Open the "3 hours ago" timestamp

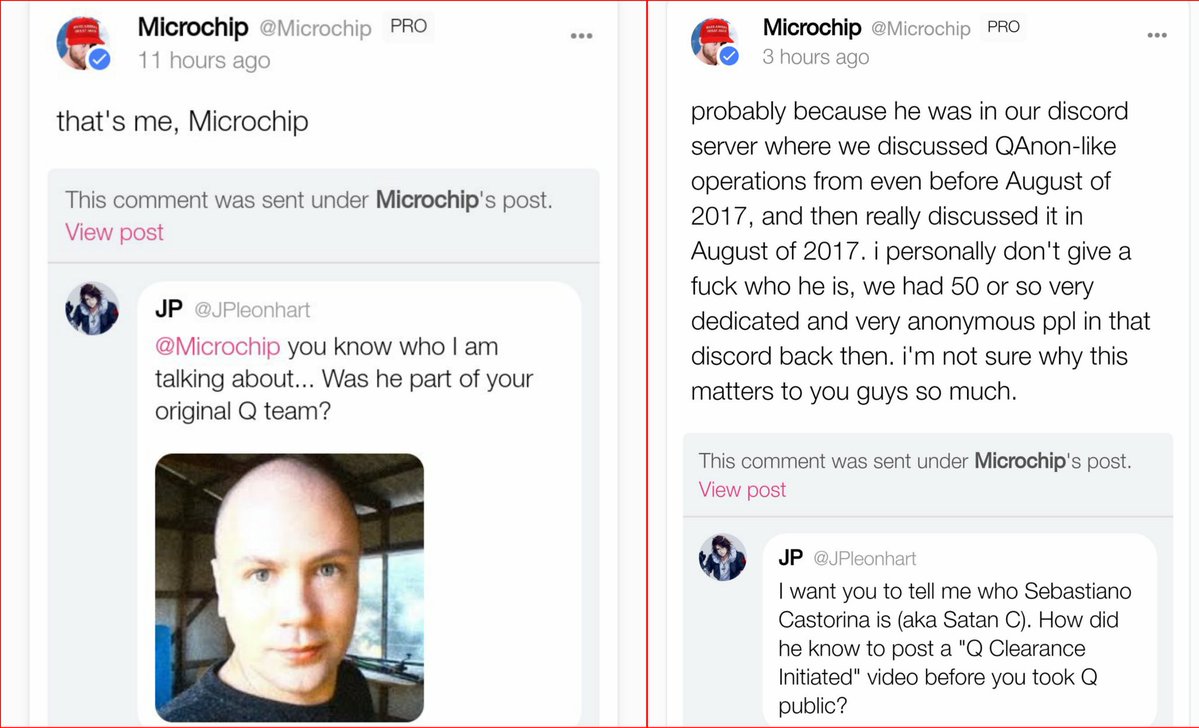coord(816,57)
